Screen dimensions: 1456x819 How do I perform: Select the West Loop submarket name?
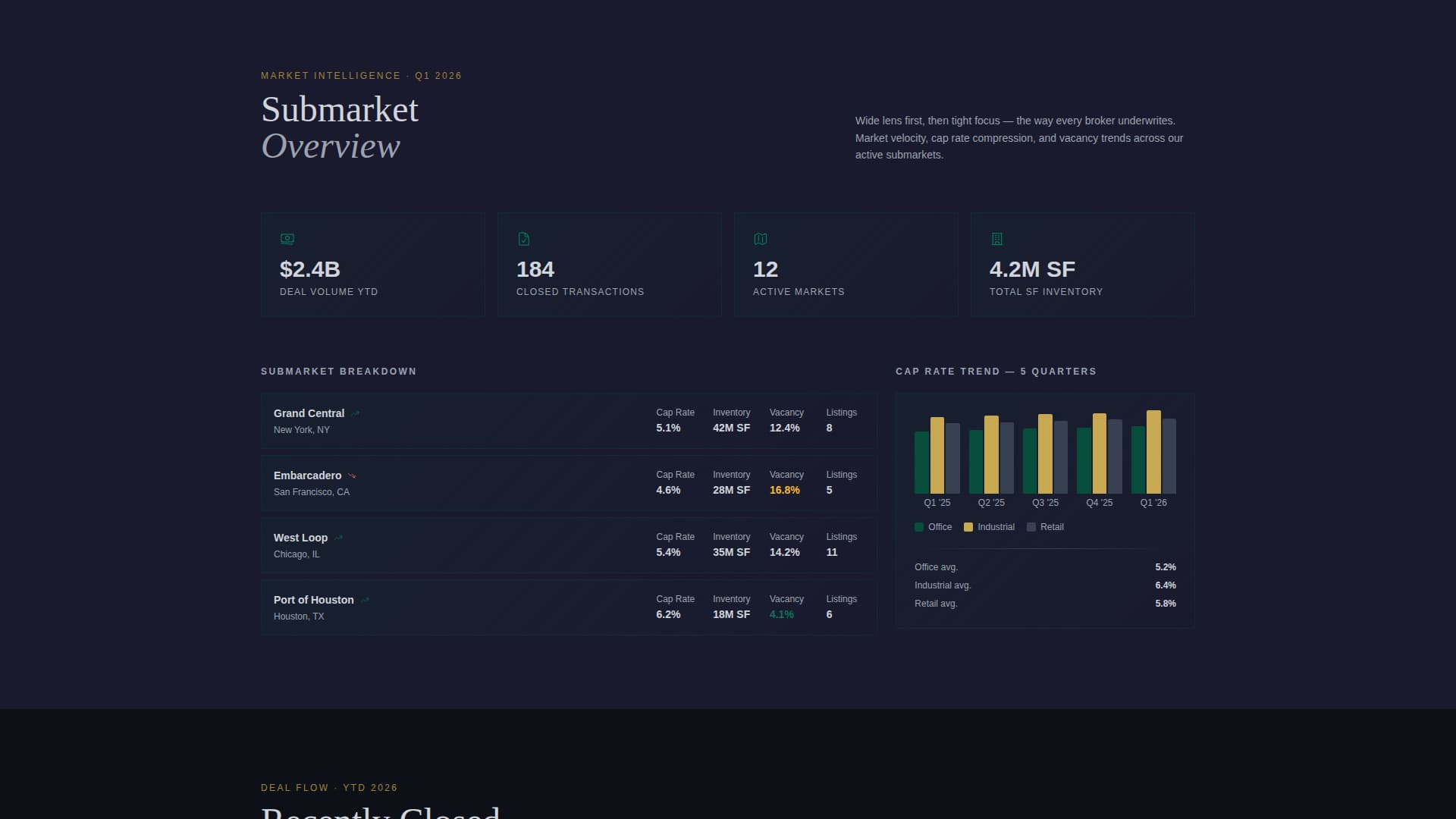point(300,538)
